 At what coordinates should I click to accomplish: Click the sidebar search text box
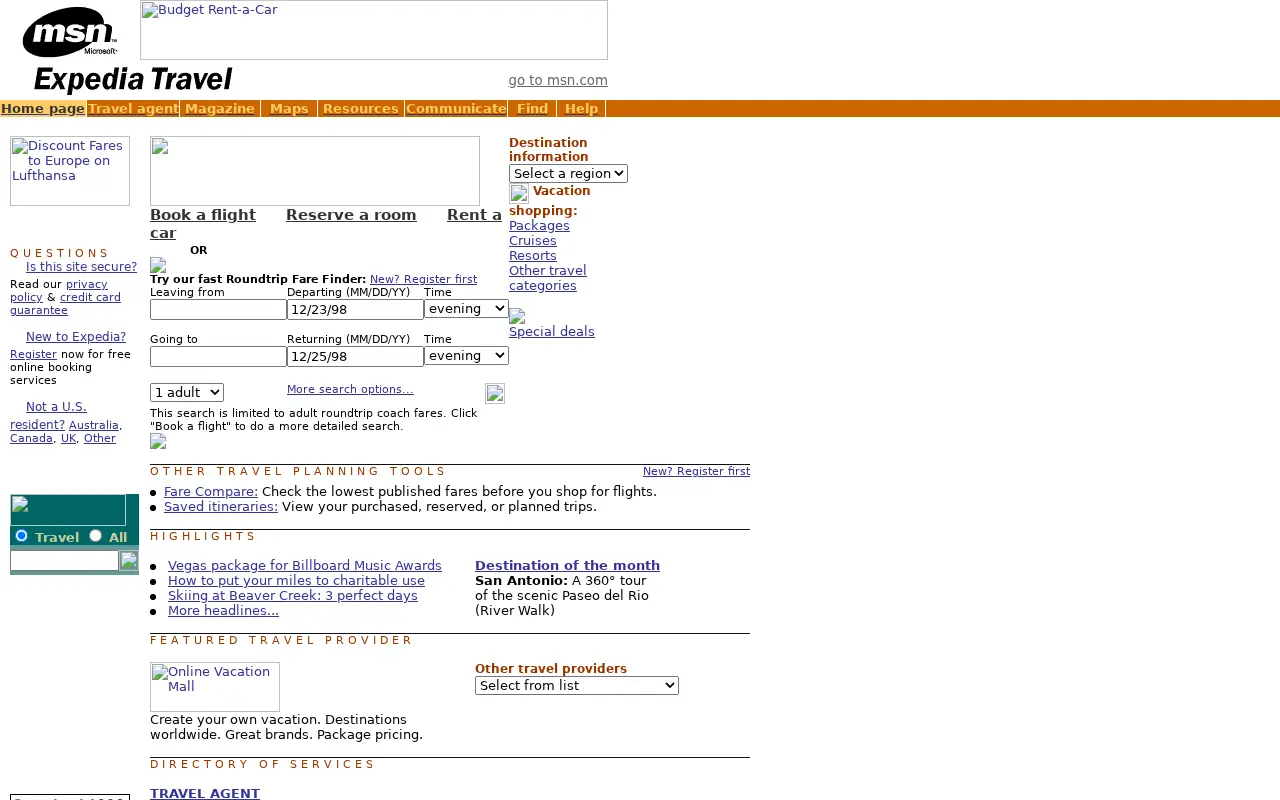click(65, 561)
